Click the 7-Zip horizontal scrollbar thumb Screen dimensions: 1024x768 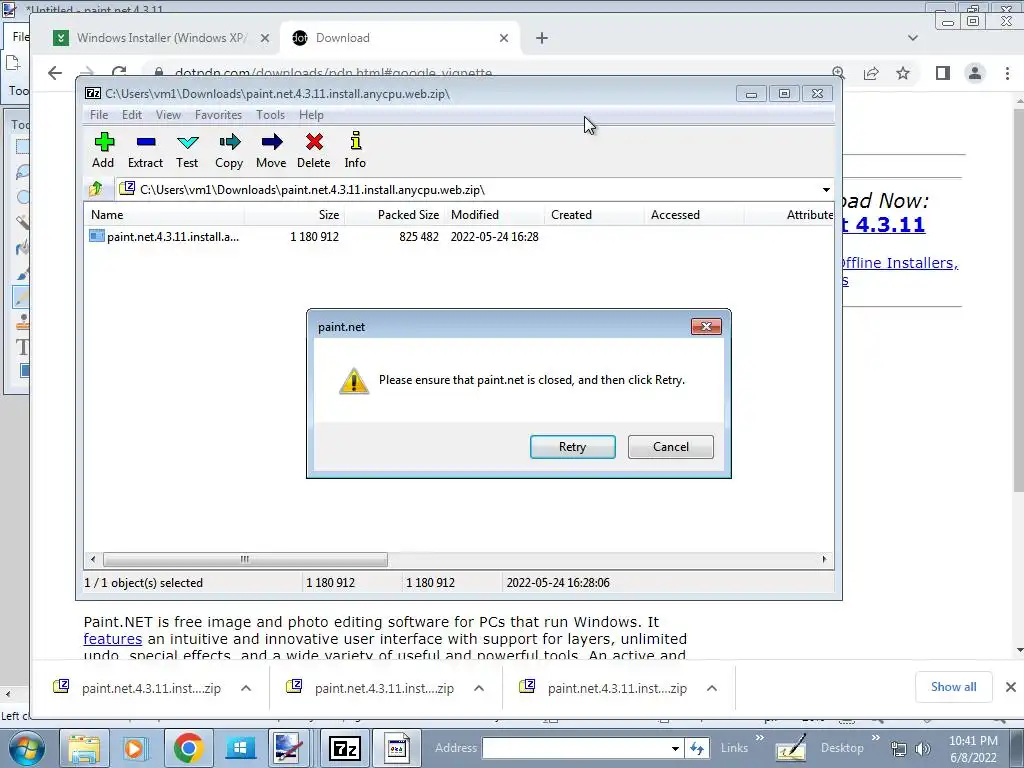(245, 560)
